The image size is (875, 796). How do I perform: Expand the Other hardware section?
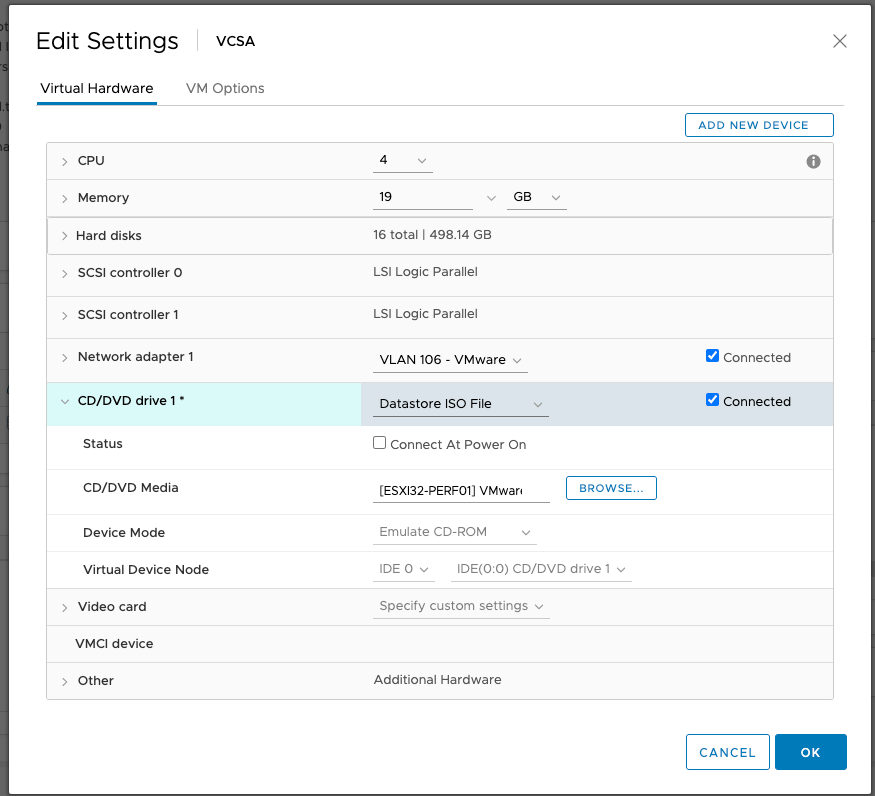65,681
